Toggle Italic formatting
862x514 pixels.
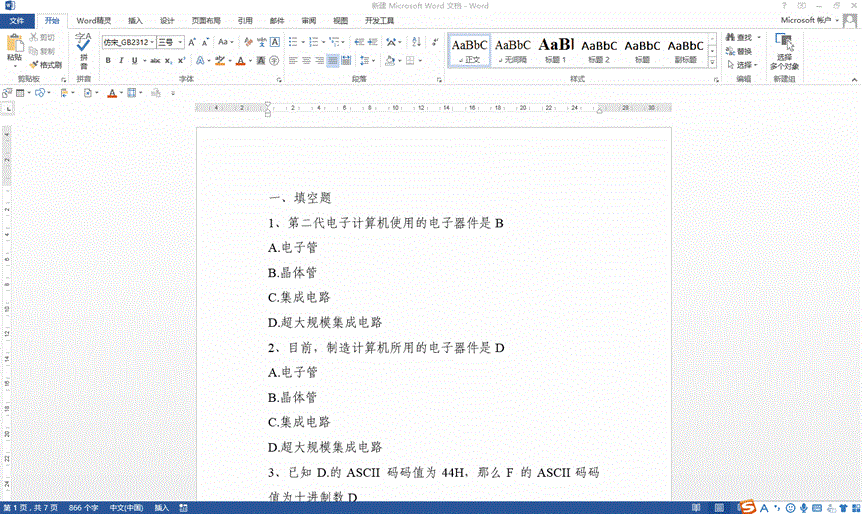tap(121, 61)
